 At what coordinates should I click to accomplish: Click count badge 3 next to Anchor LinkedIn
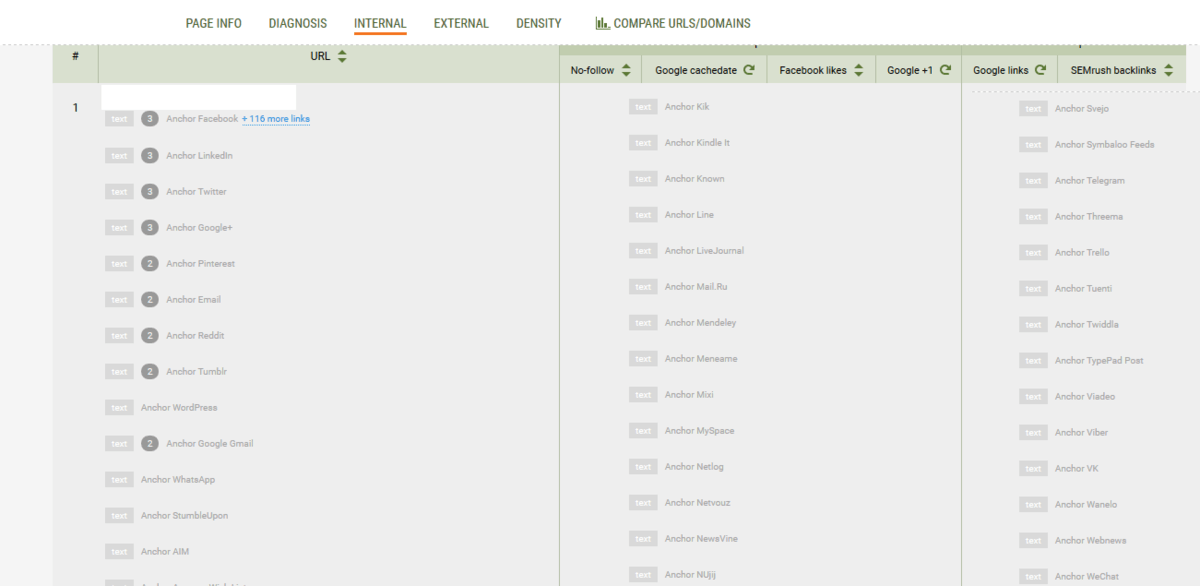tap(150, 155)
